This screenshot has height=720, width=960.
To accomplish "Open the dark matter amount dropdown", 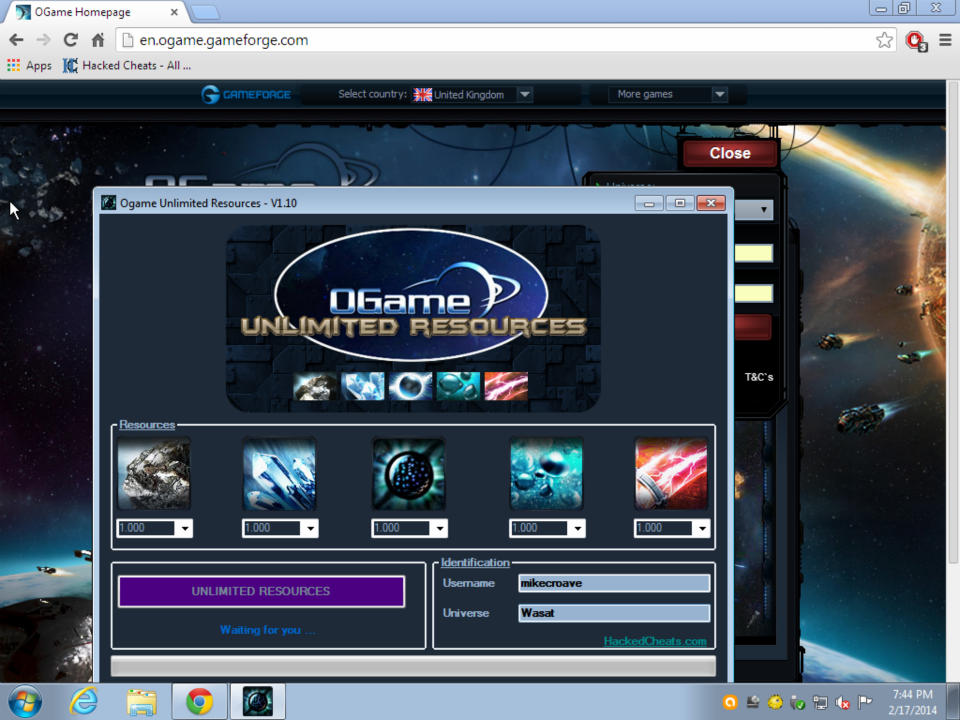I will coord(439,528).
